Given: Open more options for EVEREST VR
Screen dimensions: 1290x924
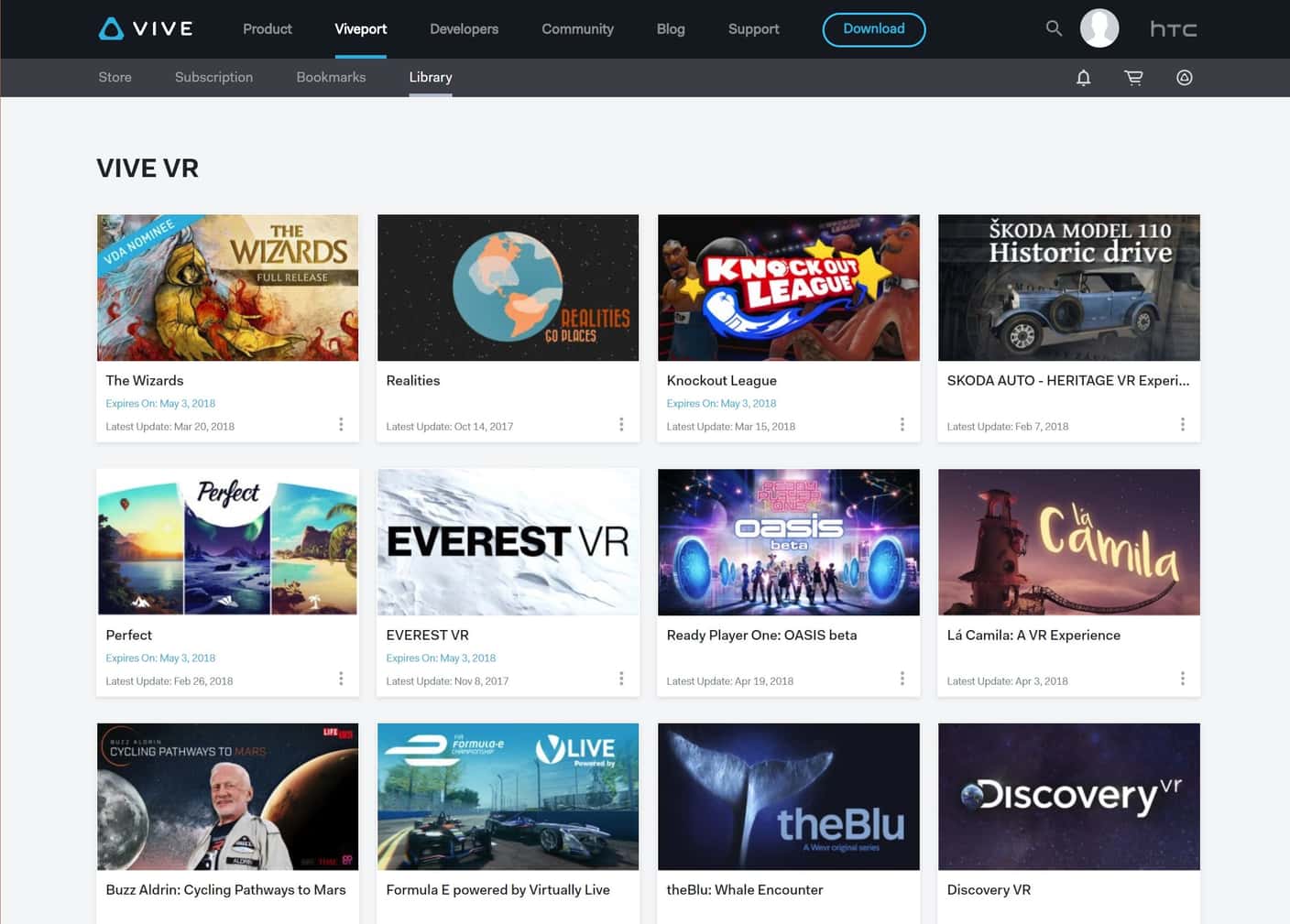Looking at the screenshot, I should 621,679.
